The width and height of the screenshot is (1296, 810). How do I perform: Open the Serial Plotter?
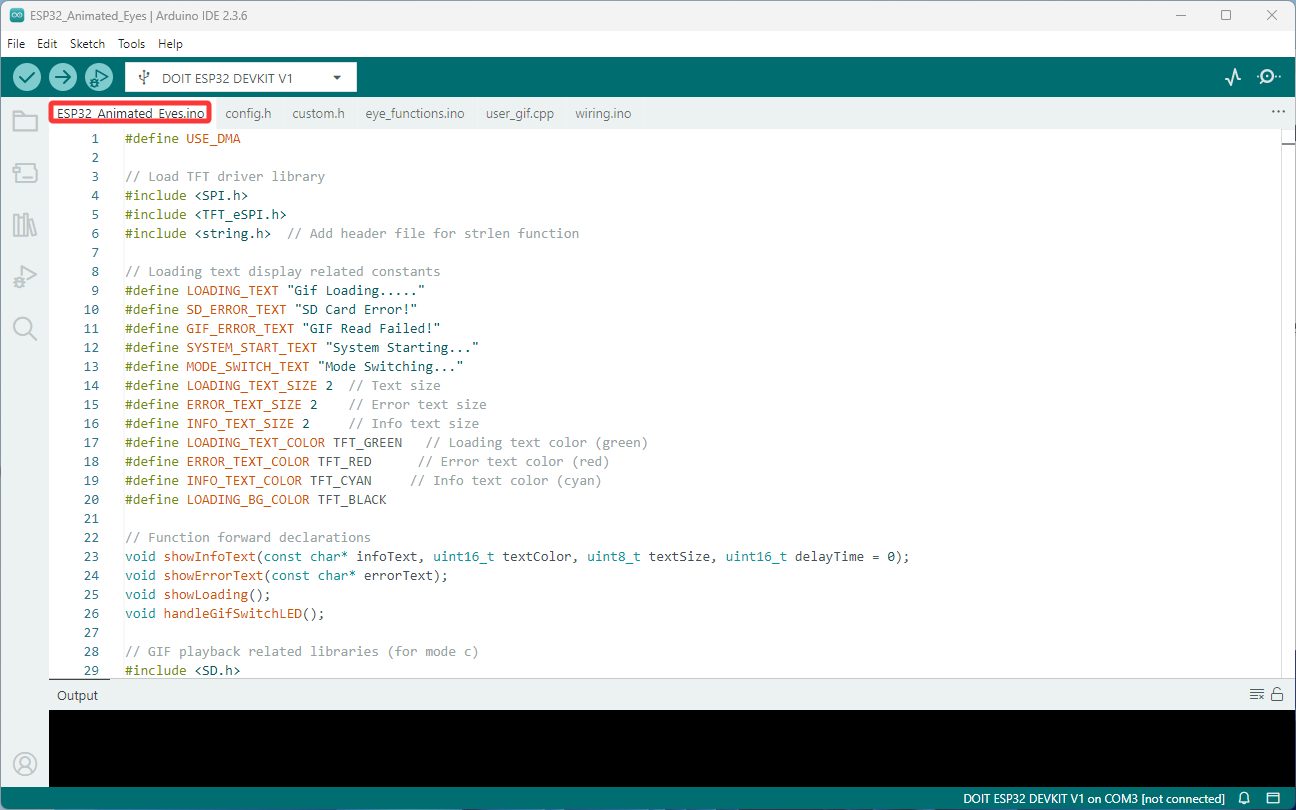pyautogui.click(x=1234, y=77)
